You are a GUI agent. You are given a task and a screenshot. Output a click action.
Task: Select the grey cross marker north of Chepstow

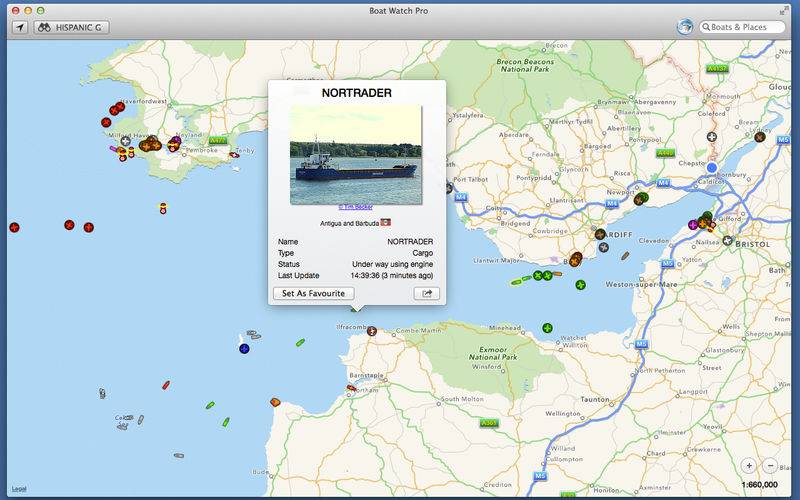(x=712, y=137)
